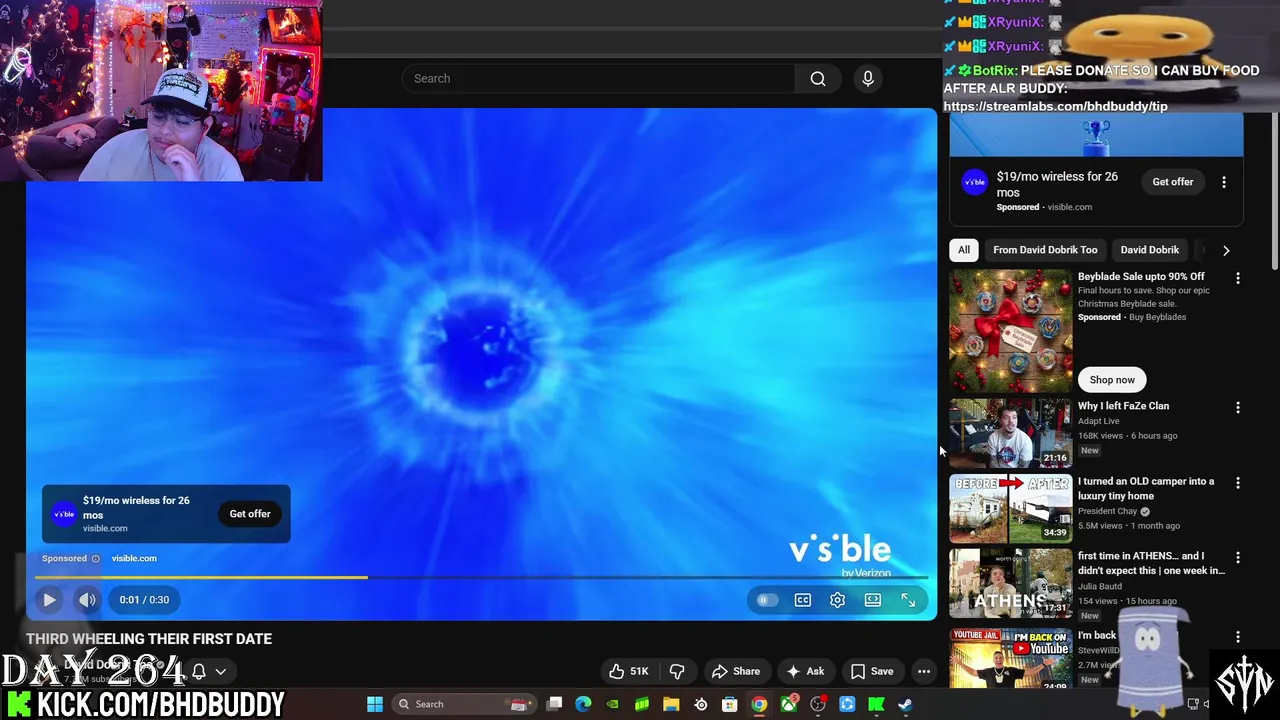This screenshot has height=720, width=1280.
Task: Open options for ATHENS video
Action: pyautogui.click(x=1238, y=558)
